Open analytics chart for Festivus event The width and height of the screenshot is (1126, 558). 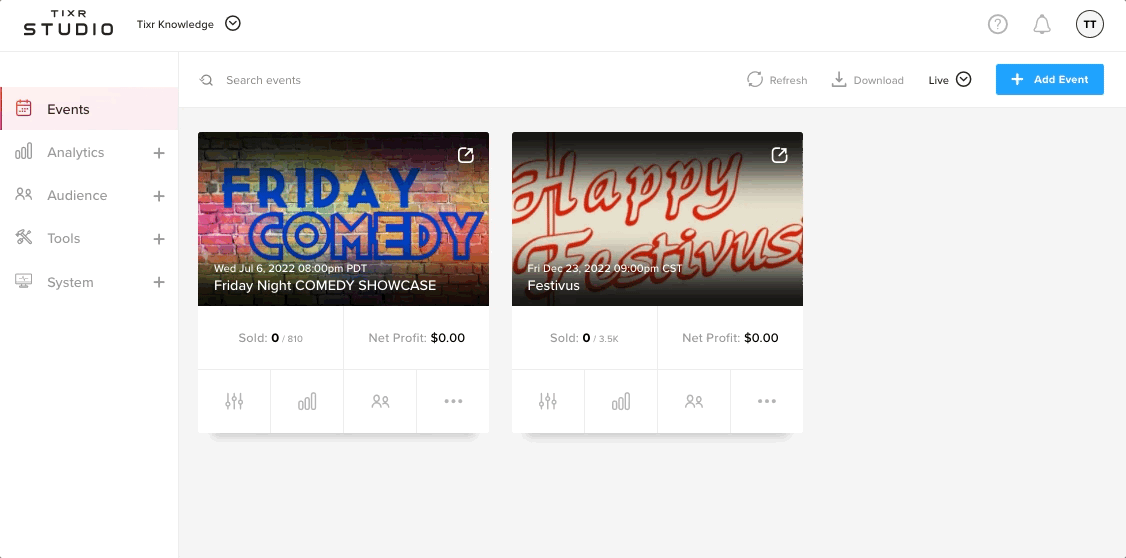coord(620,401)
